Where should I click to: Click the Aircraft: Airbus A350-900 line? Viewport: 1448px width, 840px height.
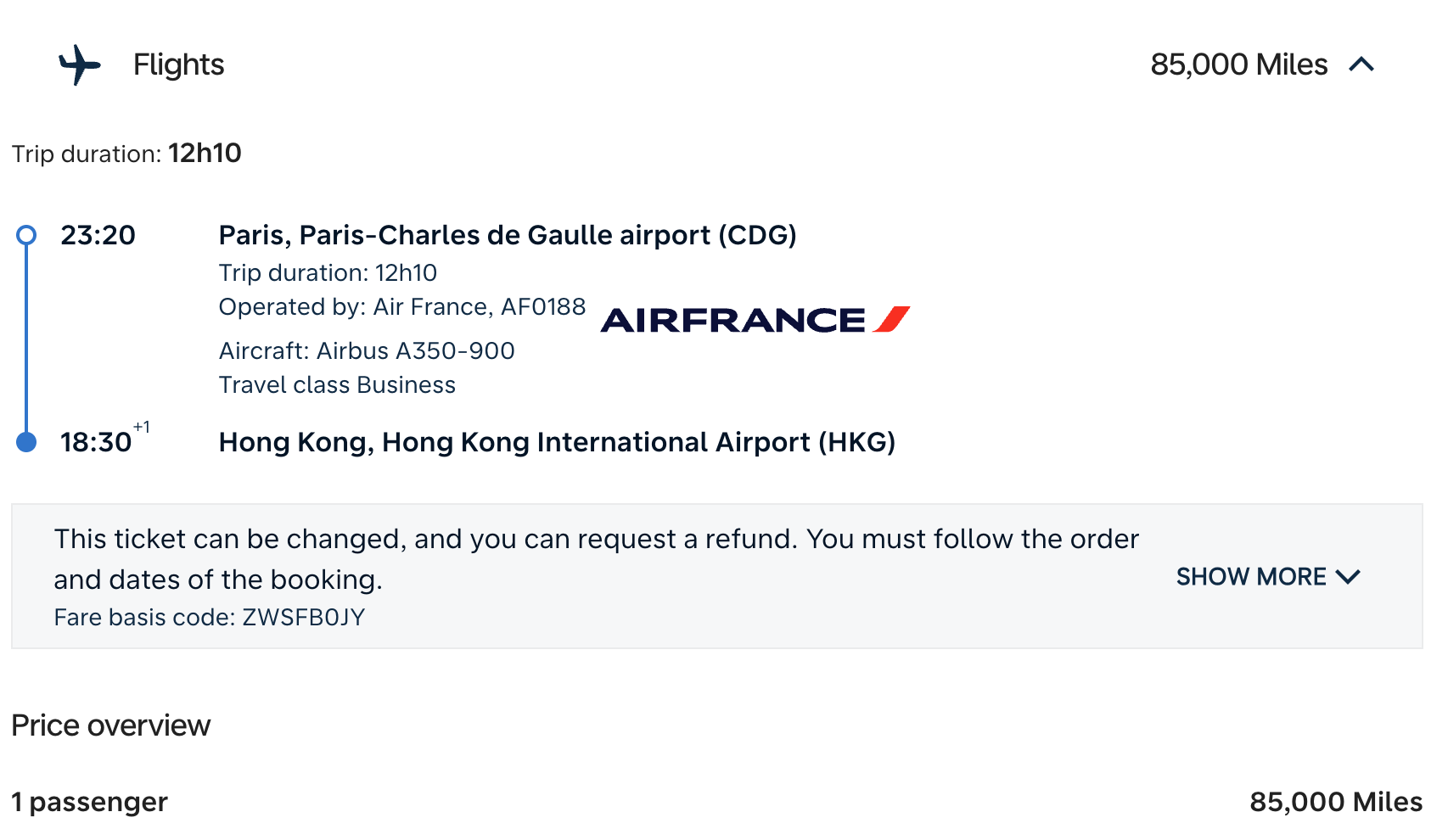point(367,350)
